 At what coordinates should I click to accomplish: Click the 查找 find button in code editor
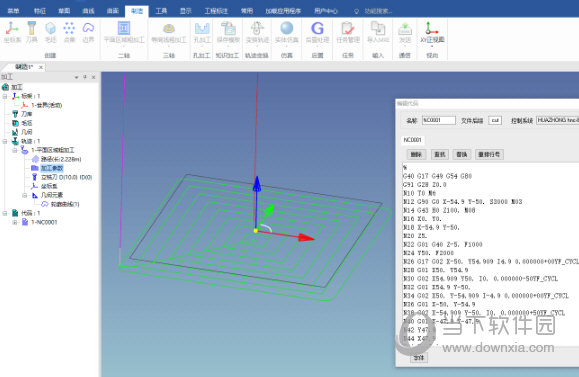439,154
